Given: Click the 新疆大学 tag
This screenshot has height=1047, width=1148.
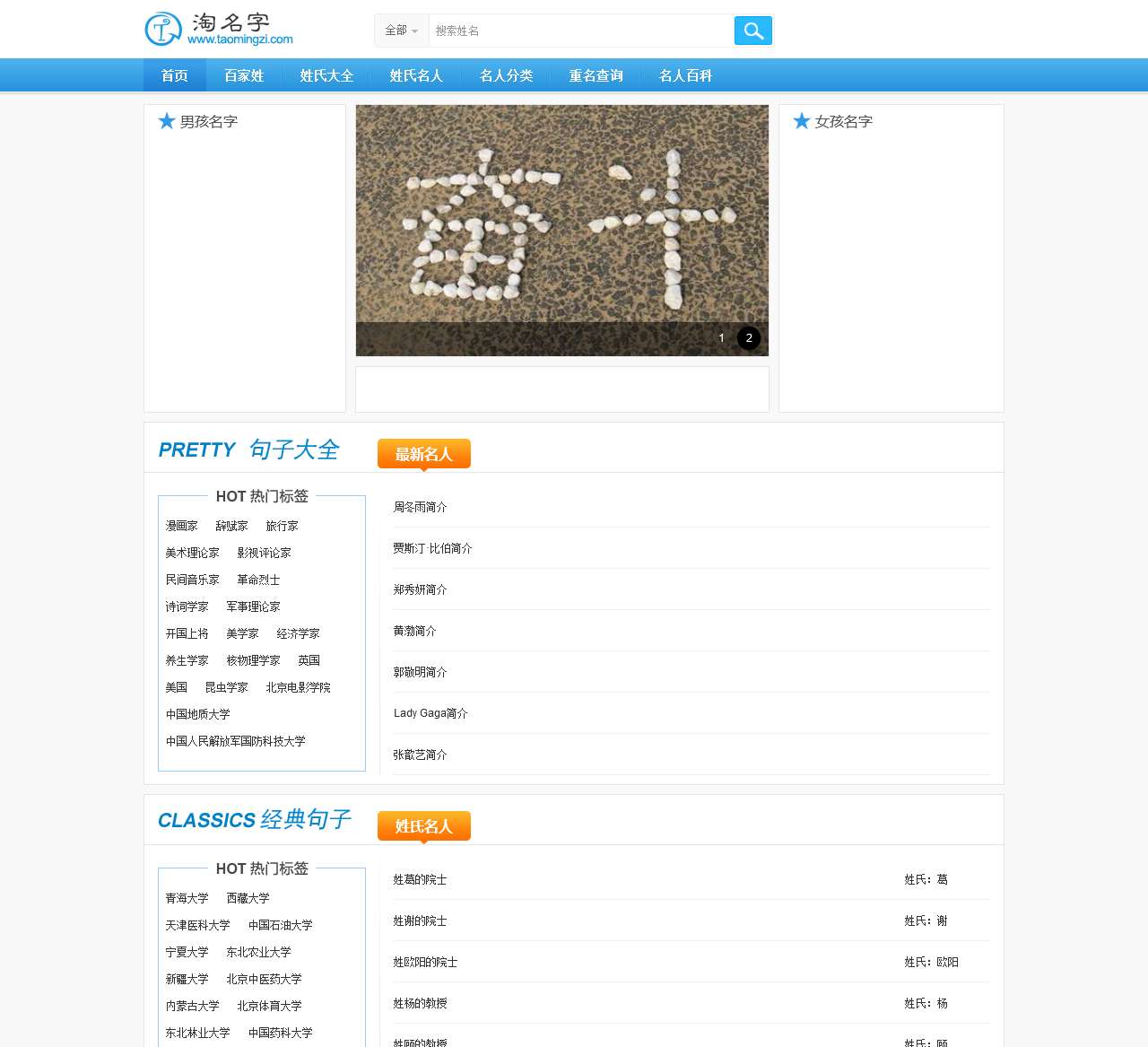Looking at the screenshot, I should [x=187, y=979].
